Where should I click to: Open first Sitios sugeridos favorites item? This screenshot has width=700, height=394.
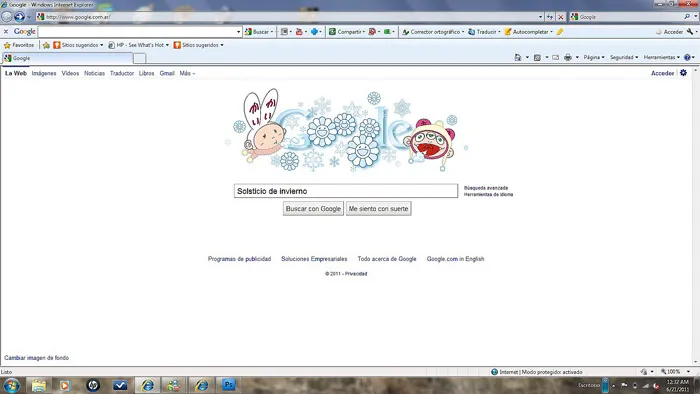(78, 45)
